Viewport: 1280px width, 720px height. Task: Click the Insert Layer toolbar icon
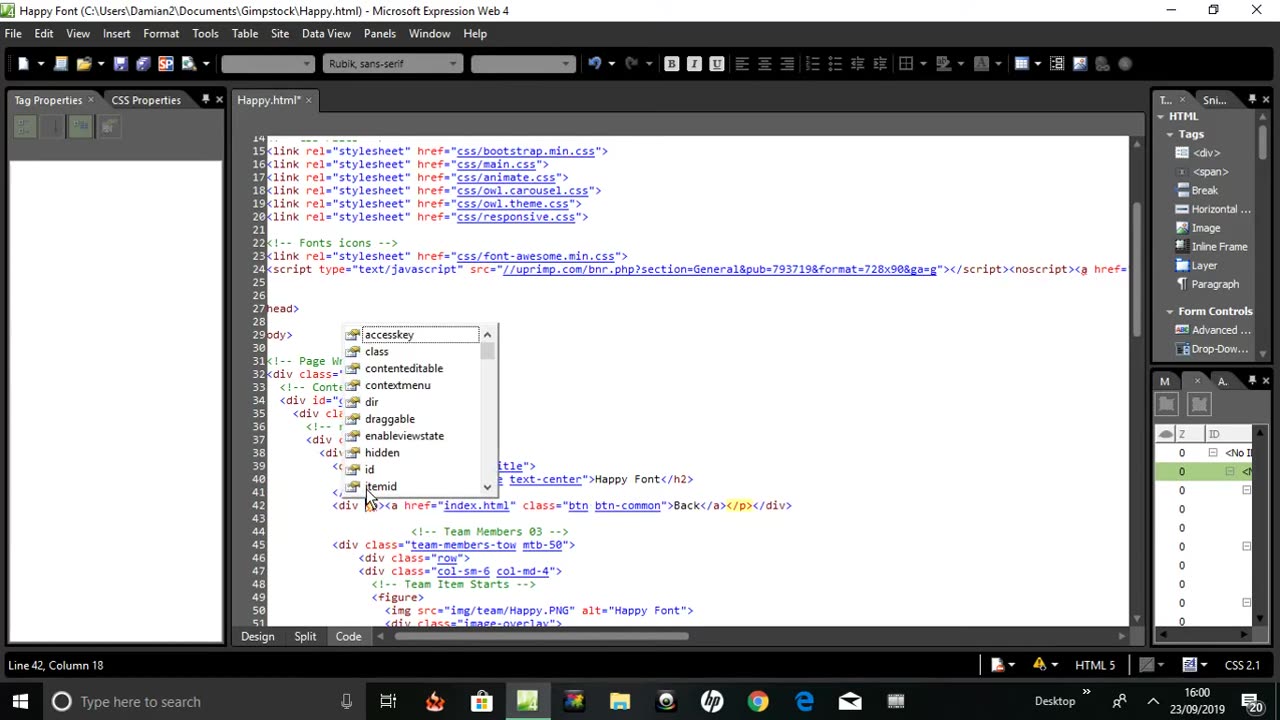(x=1057, y=64)
